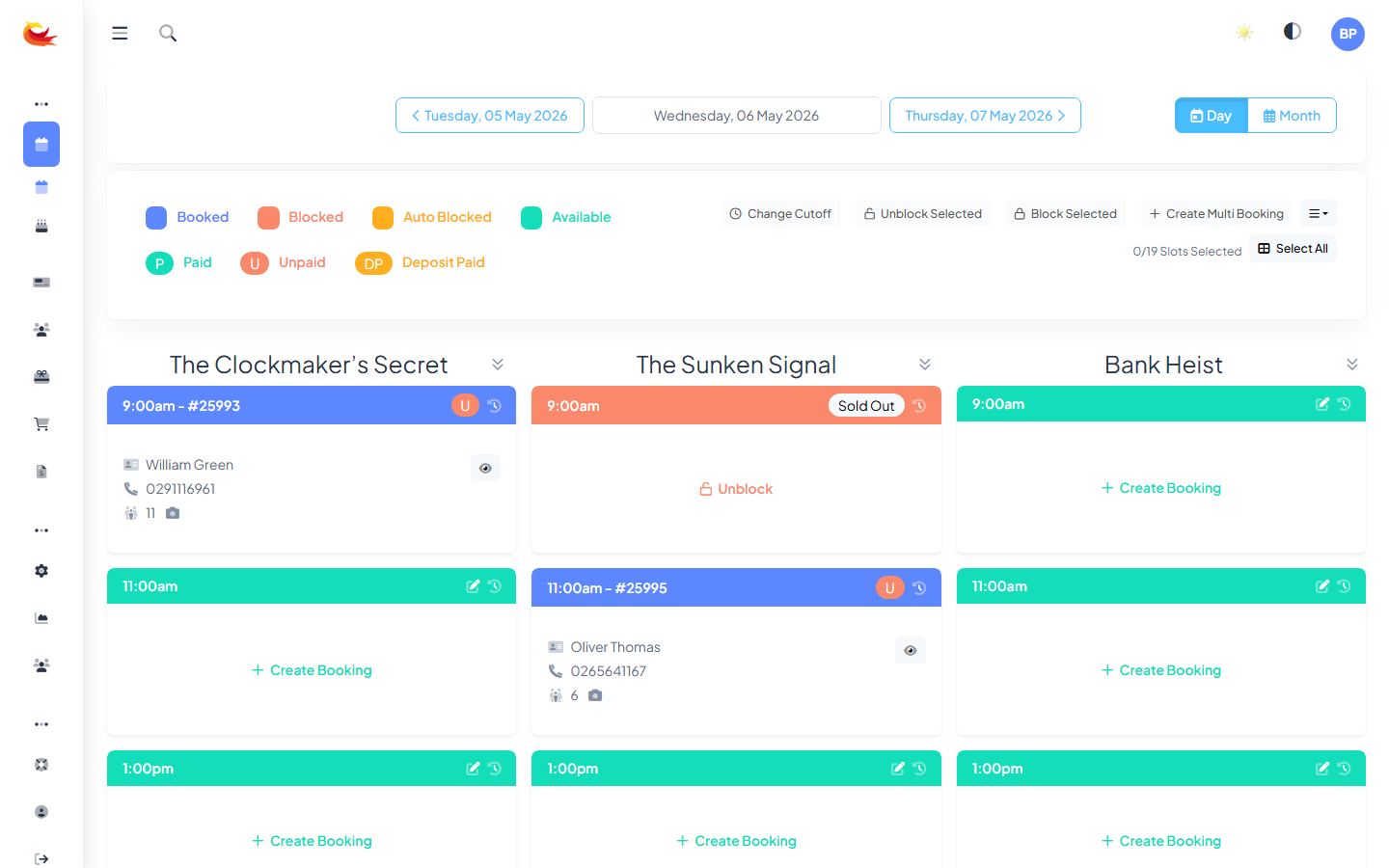Open the Wednesday, 06 May 2026 date picker
Image resolution: width=1389 pixels, height=868 pixels.
point(736,116)
